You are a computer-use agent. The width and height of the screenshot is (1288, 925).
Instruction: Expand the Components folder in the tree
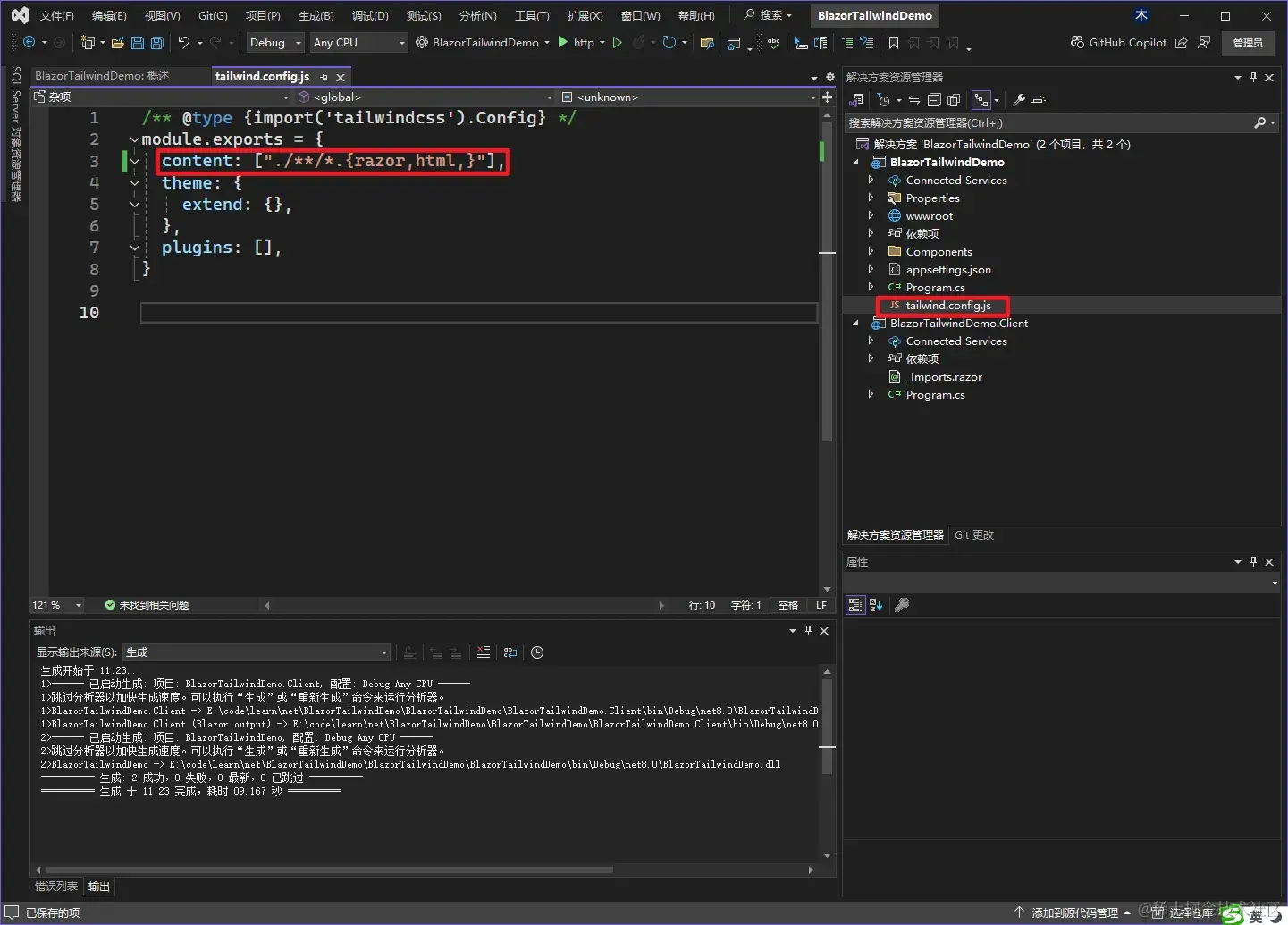click(871, 252)
